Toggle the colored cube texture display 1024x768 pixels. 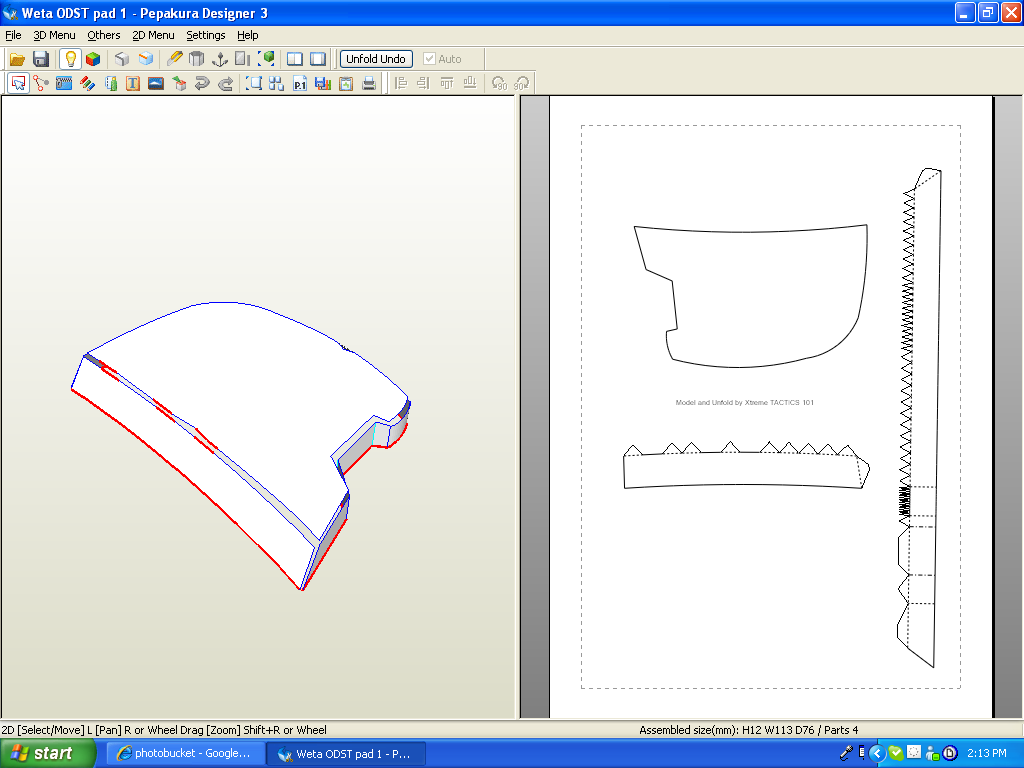[x=93, y=59]
